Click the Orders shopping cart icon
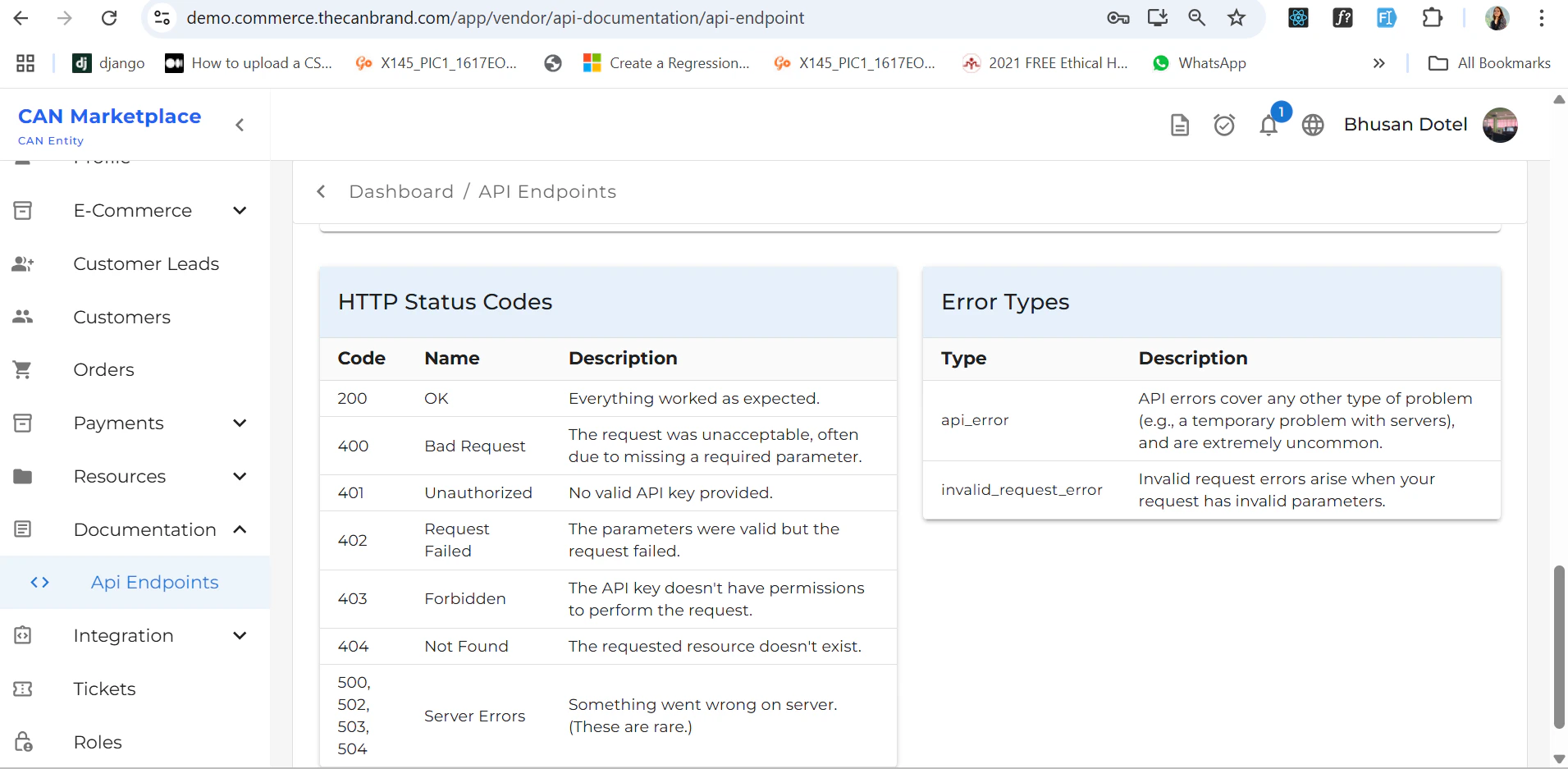Image resolution: width=1568 pixels, height=769 pixels. [x=23, y=370]
